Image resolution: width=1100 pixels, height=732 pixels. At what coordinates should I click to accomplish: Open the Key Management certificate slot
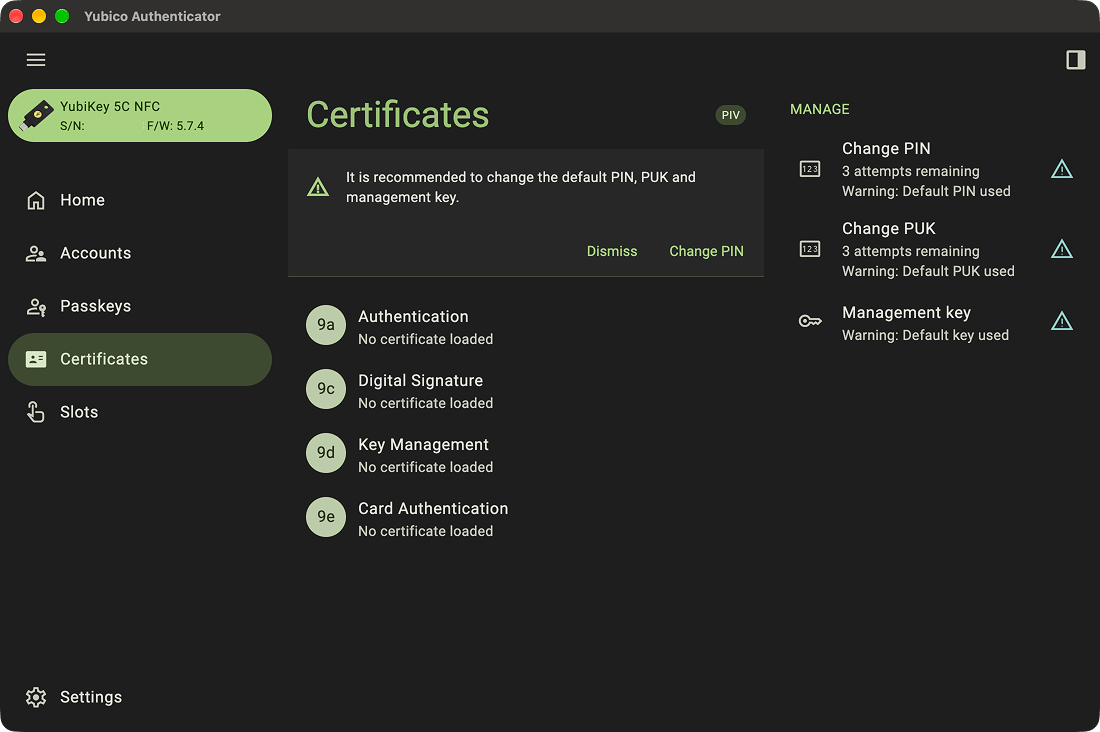pos(526,454)
